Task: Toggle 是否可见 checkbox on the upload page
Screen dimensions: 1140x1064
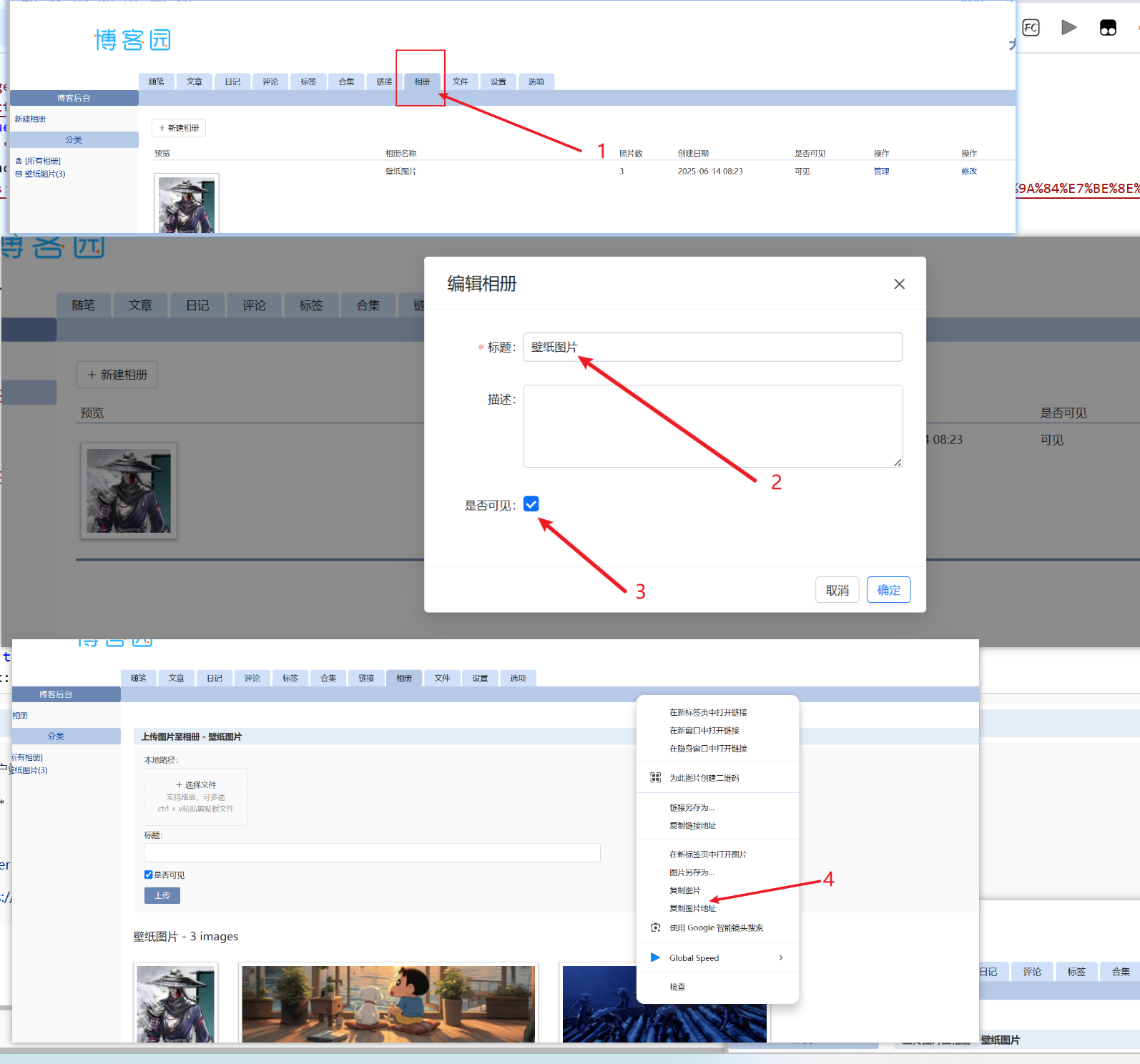Action: tap(149, 875)
